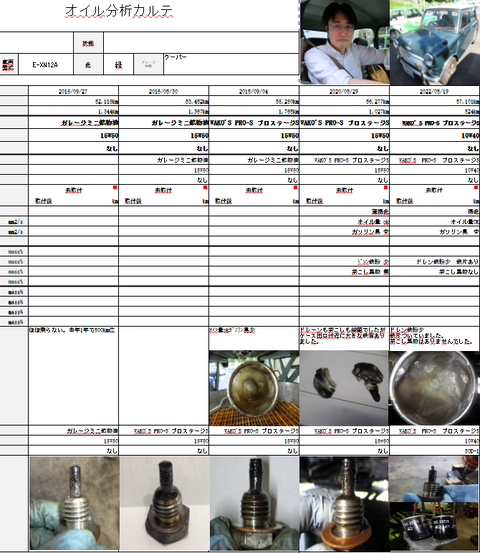Open the third column's drain plug photo
Viewport: 480px width, 553px height.
(x=254, y=503)
